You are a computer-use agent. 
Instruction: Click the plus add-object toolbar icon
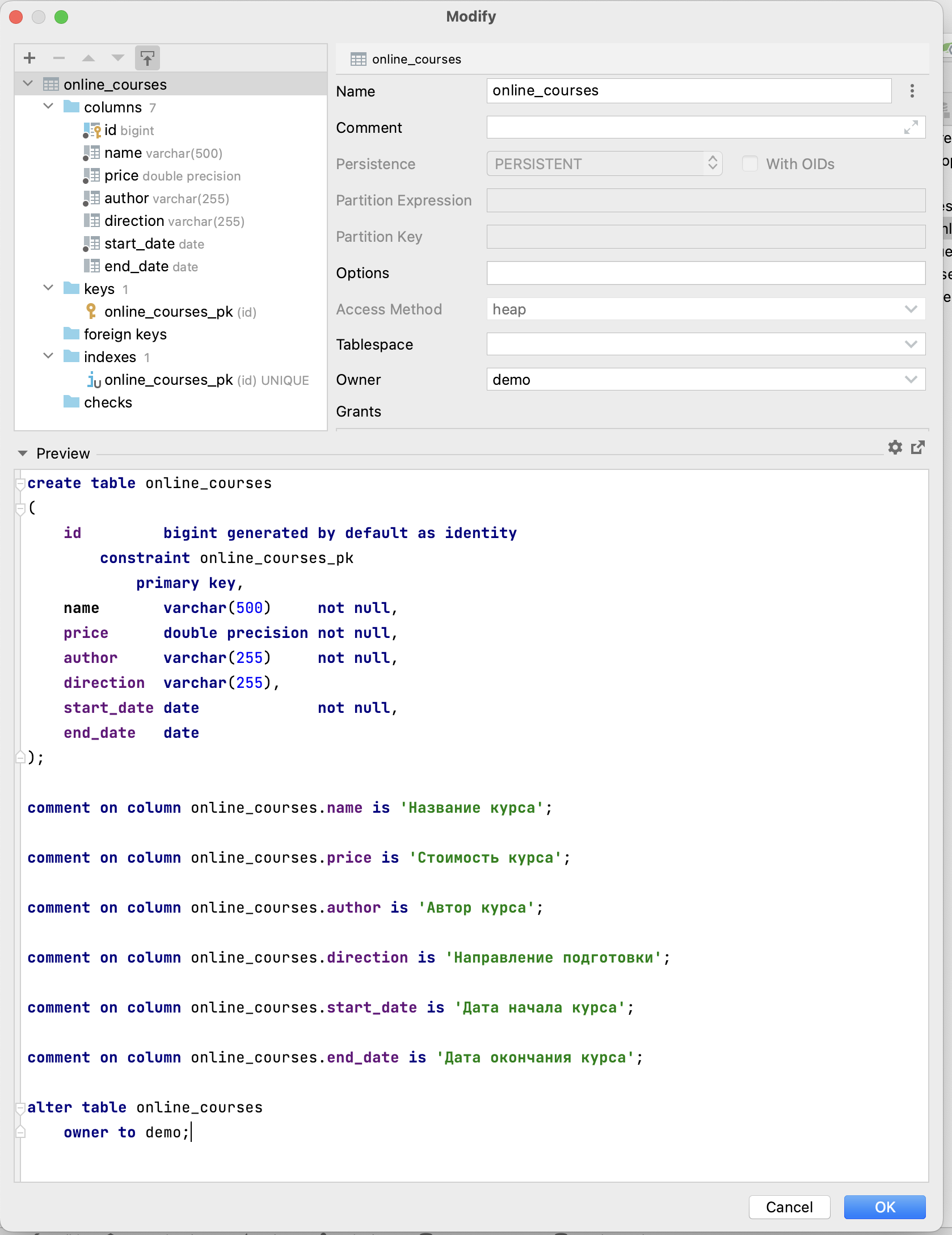30,58
